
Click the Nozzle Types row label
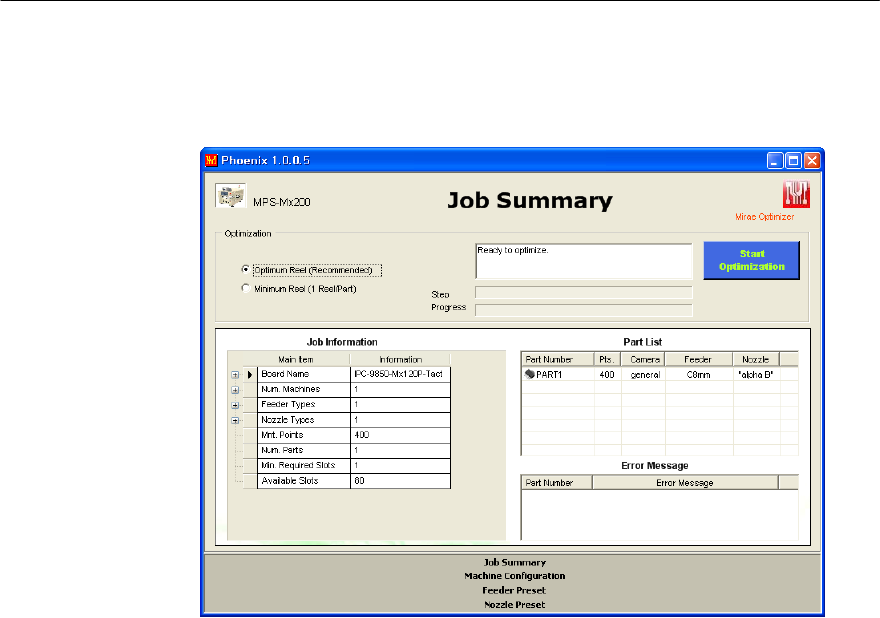pos(304,420)
